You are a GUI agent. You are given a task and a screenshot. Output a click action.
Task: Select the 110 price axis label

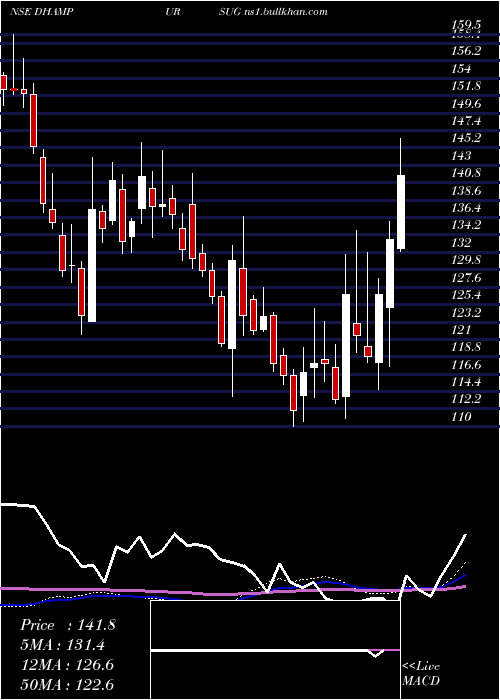point(461,417)
